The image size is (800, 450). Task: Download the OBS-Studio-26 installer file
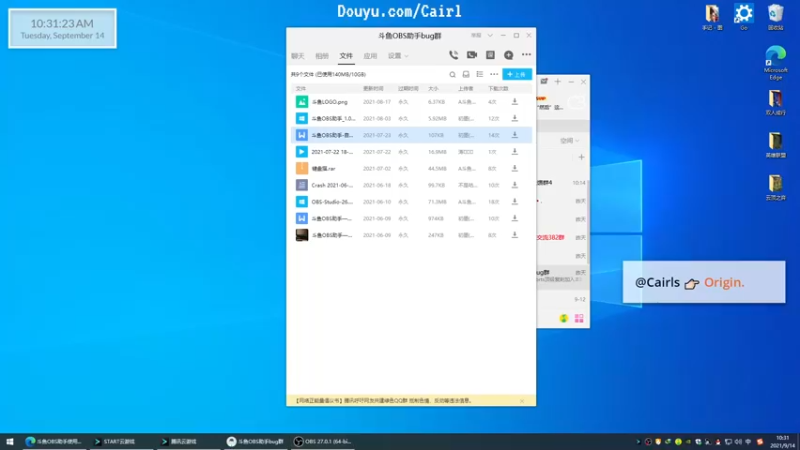click(x=514, y=202)
